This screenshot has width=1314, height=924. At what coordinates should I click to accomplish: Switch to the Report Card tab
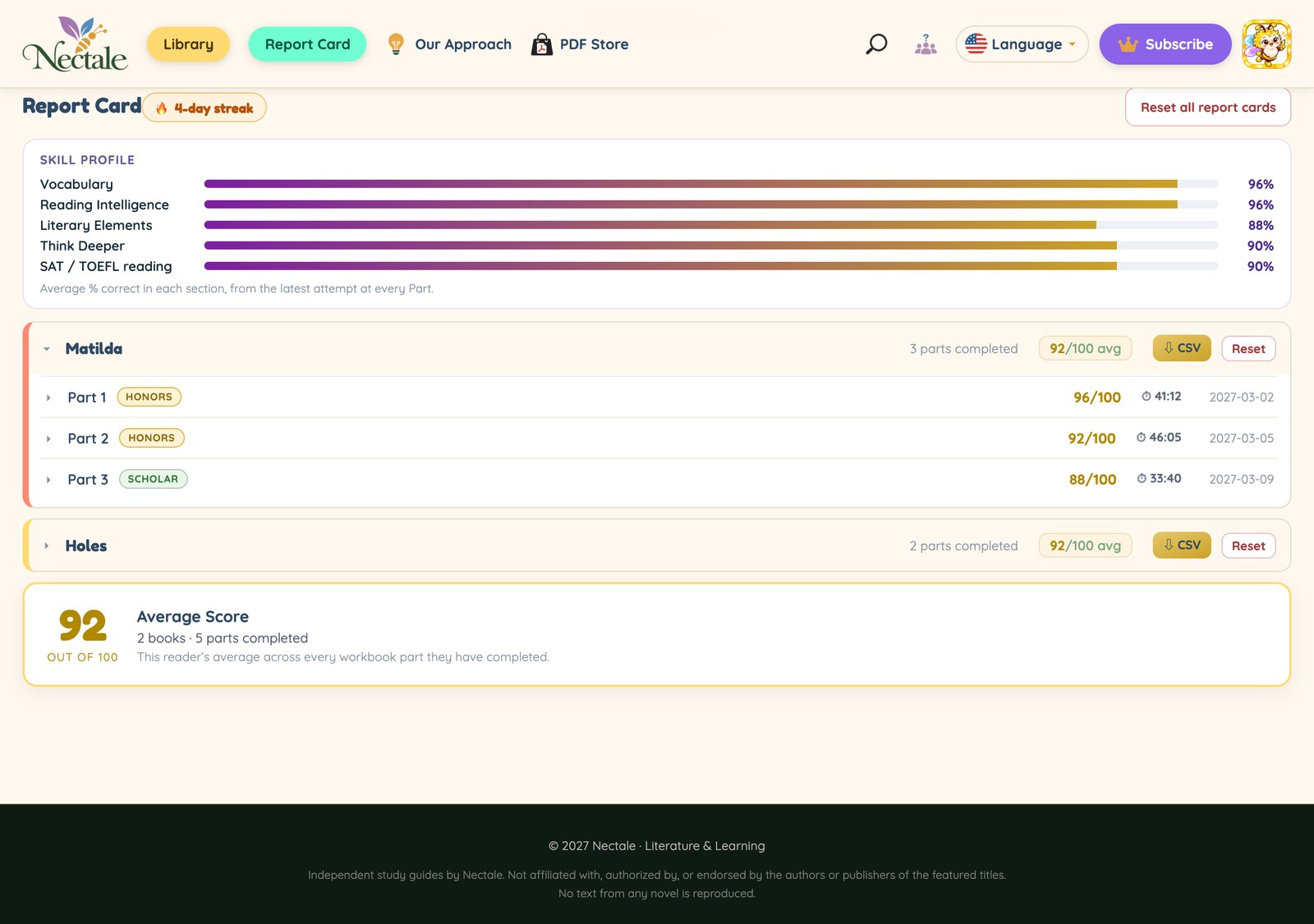pyautogui.click(x=307, y=44)
